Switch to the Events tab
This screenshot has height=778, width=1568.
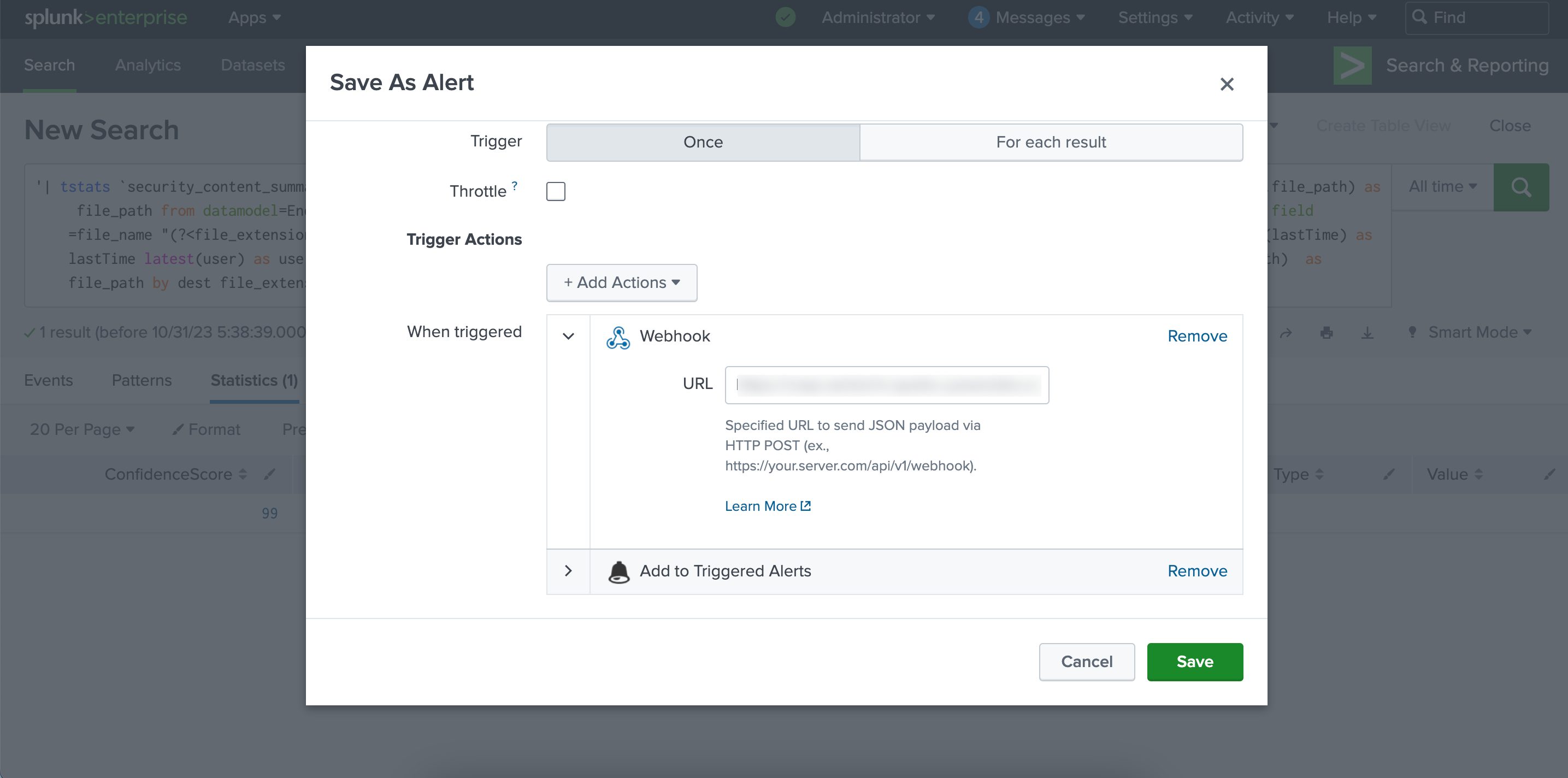48,380
